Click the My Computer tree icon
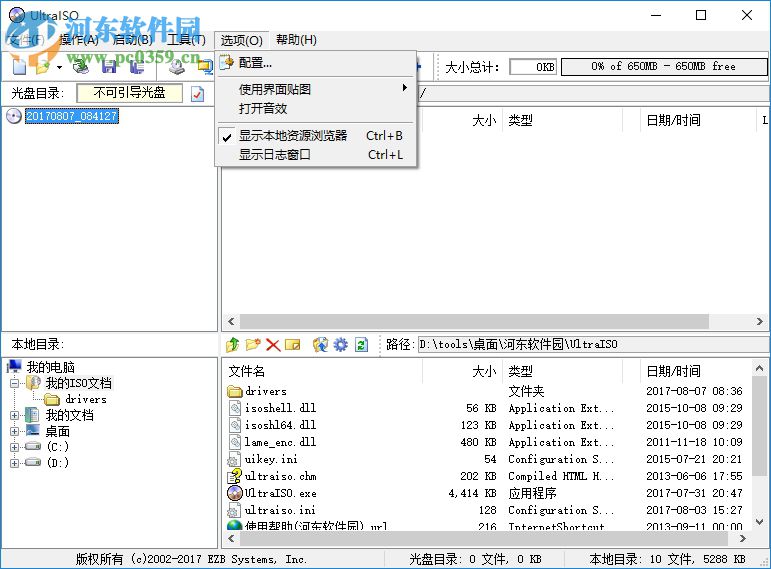 pyautogui.click(x=14, y=366)
